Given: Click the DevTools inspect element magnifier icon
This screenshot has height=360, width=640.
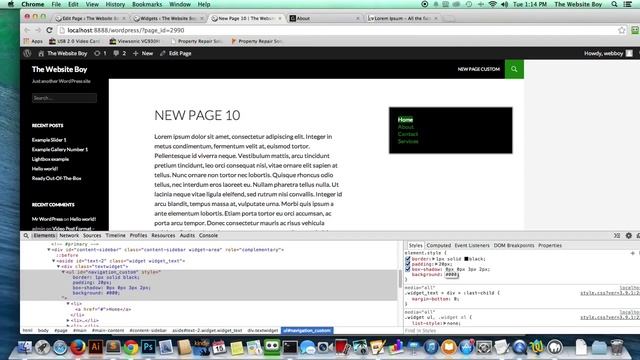Looking at the screenshot, I should (x=26, y=236).
